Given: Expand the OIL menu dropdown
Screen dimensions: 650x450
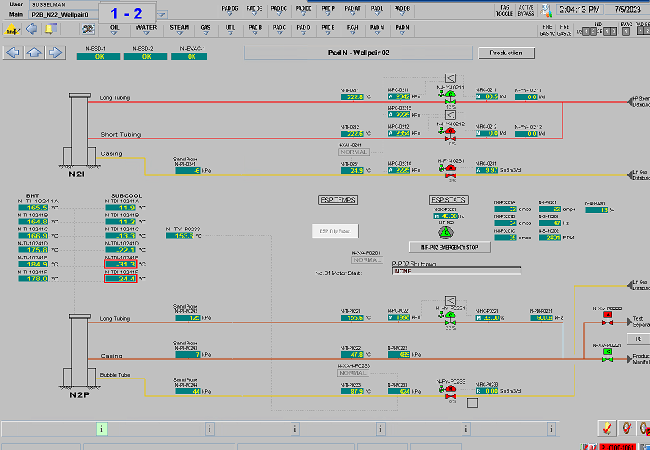Looking at the screenshot, I should (115, 29).
